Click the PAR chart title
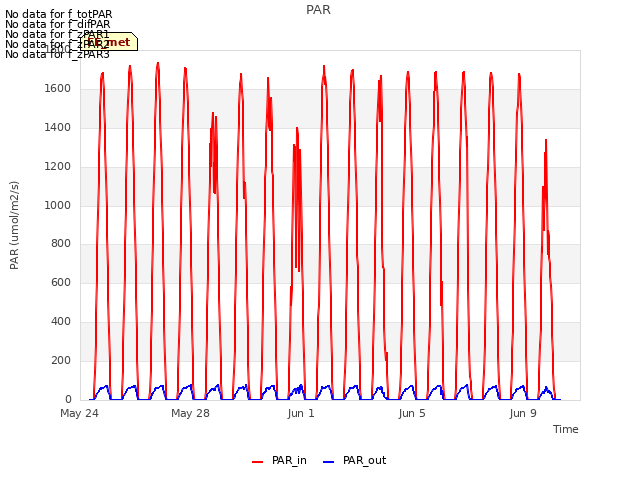Image resolution: width=640 pixels, height=480 pixels. tap(318, 10)
